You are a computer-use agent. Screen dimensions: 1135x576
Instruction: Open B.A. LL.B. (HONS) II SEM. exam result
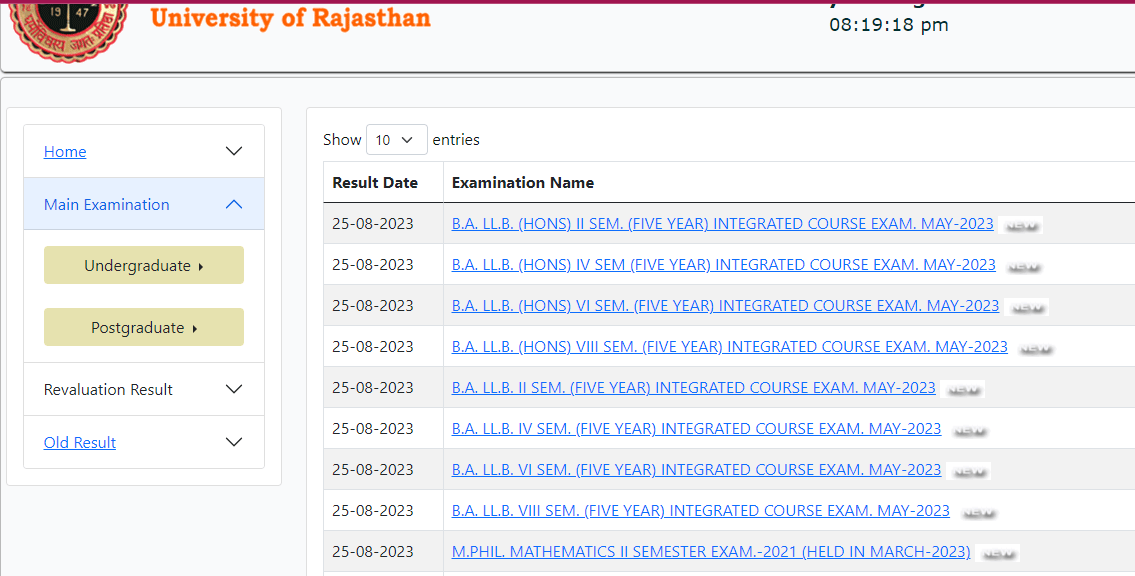coord(722,224)
